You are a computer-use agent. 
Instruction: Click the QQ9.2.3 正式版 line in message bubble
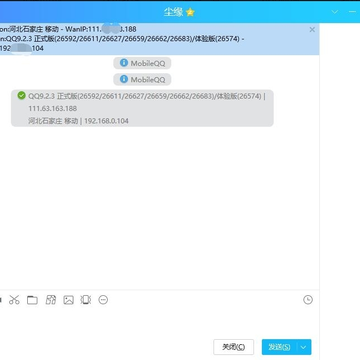147,96
